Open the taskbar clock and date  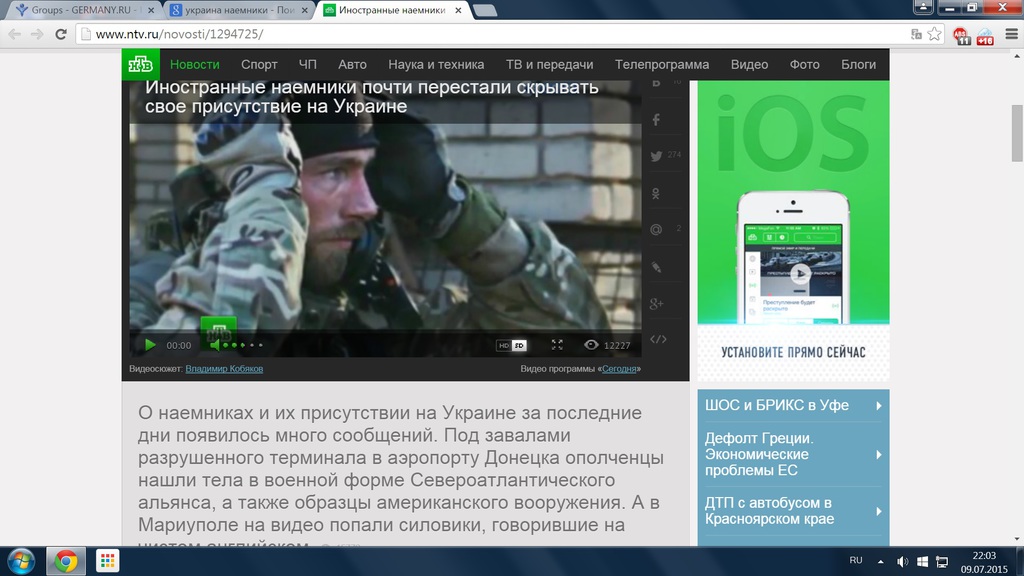point(984,562)
